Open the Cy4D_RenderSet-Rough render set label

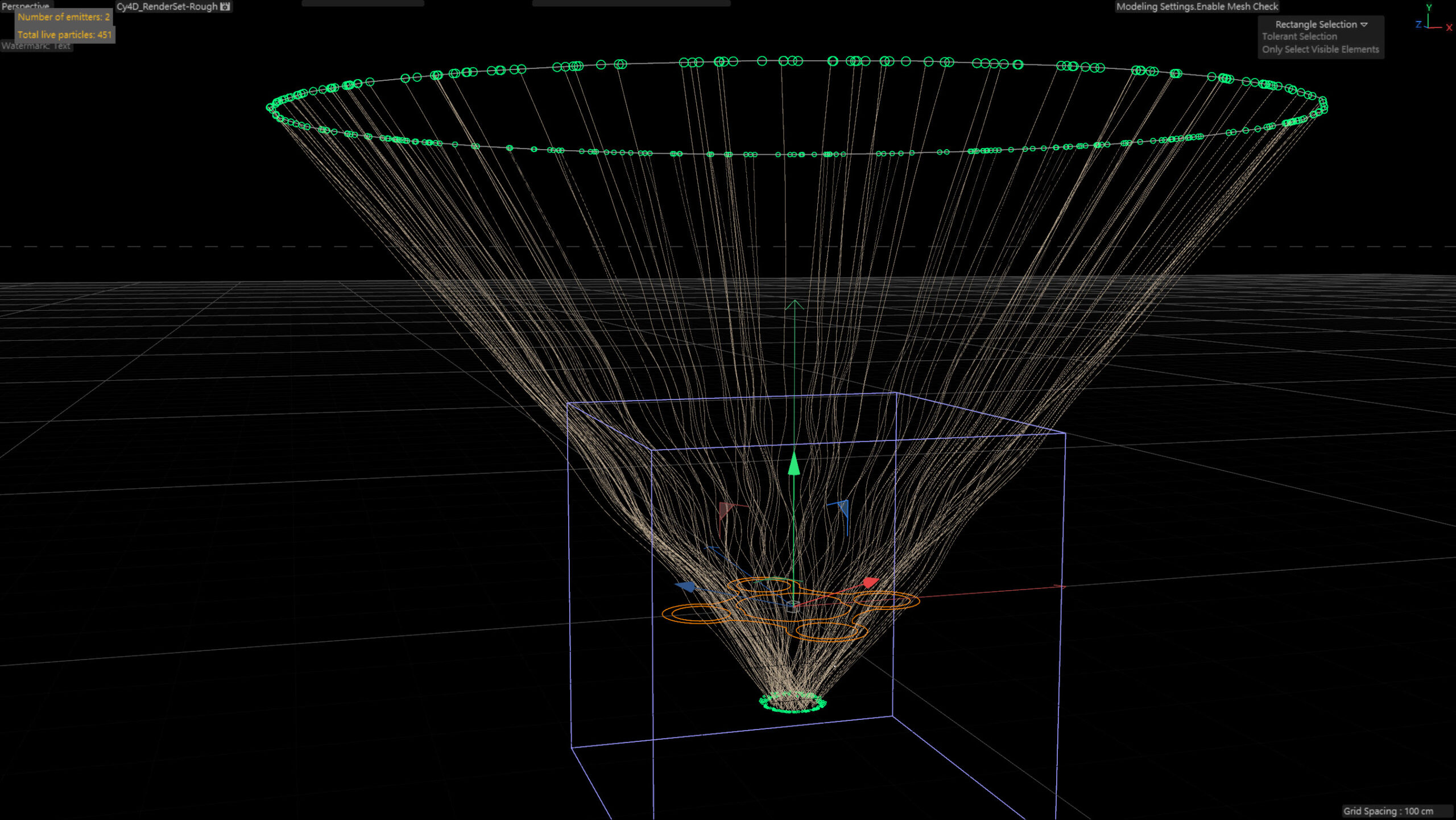[167, 6]
